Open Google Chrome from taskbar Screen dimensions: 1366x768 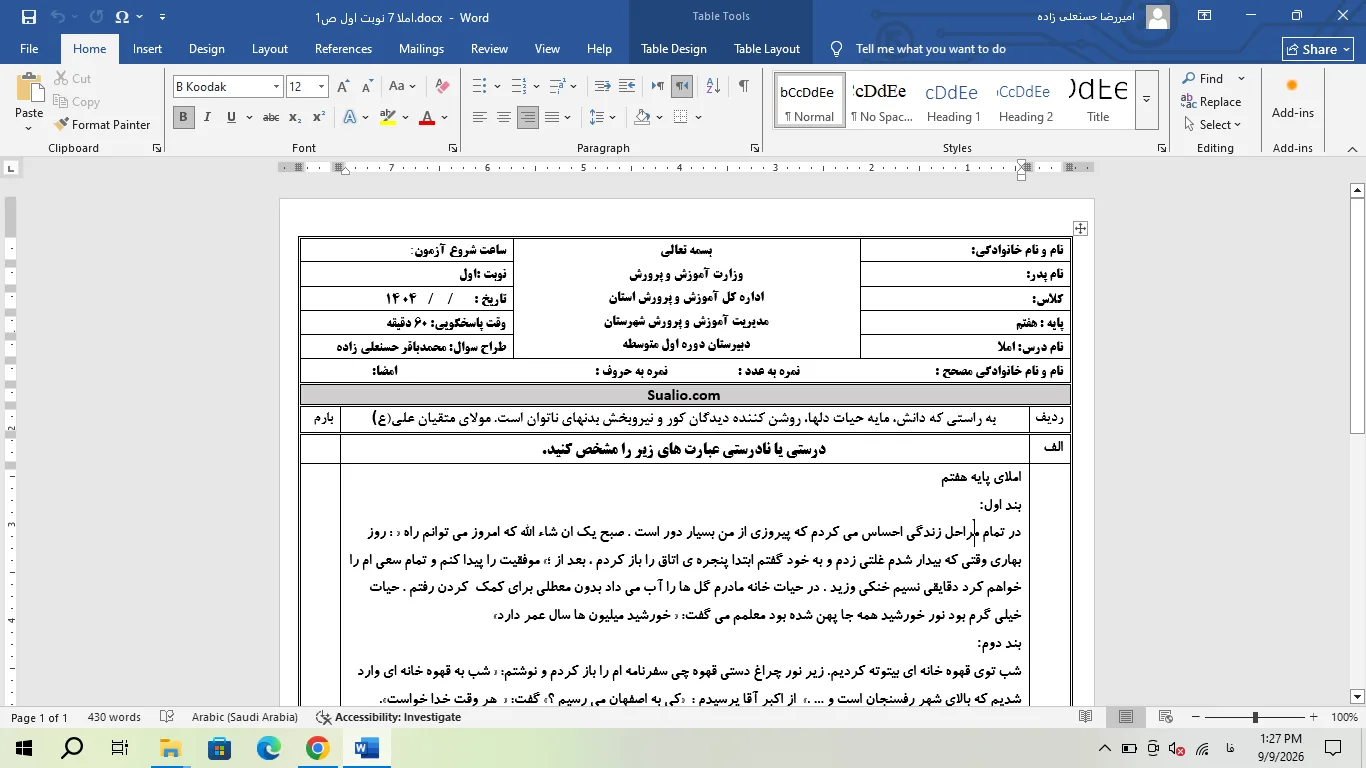pos(318,748)
